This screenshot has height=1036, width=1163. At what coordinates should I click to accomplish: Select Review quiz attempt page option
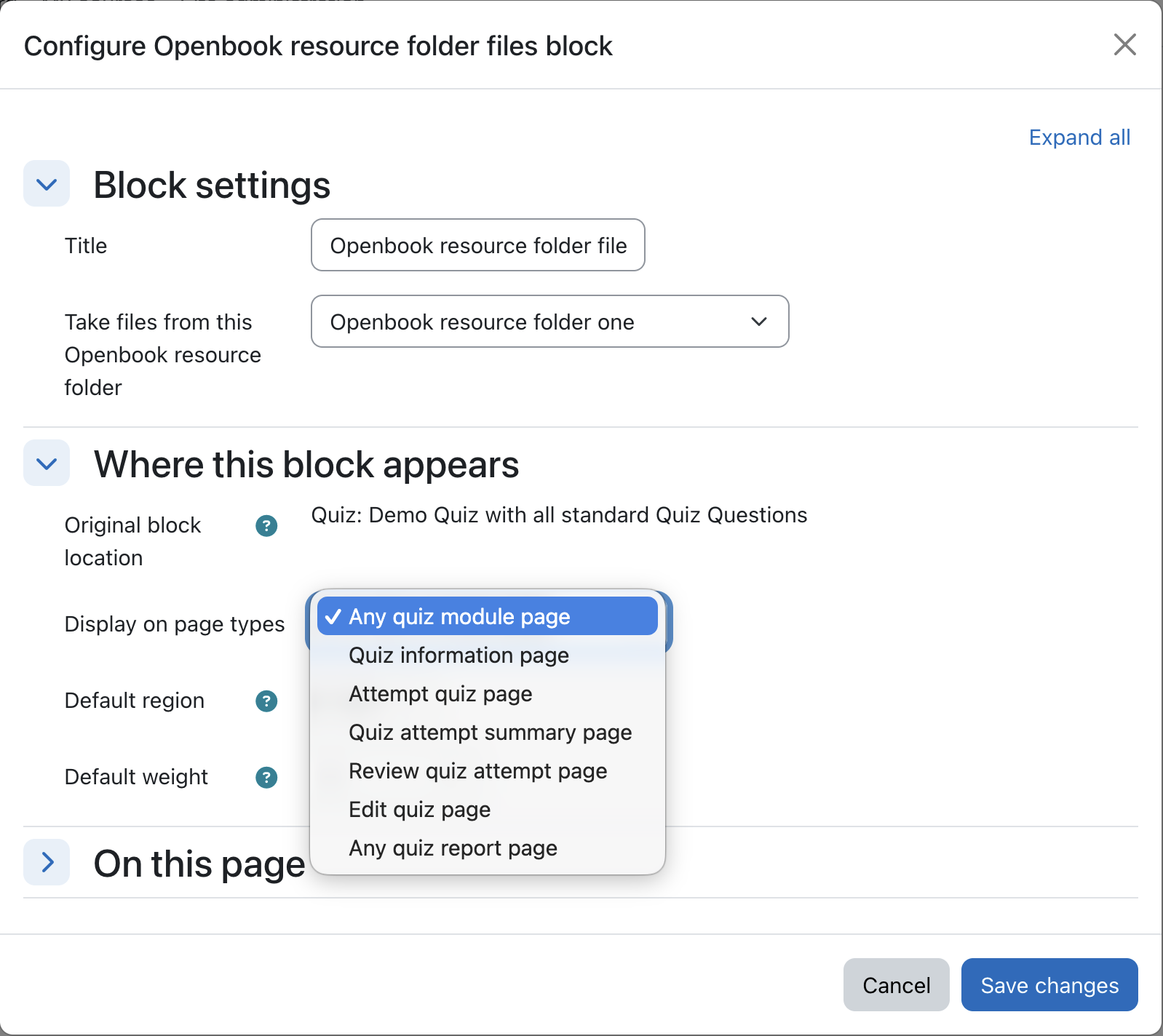coord(488,771)
